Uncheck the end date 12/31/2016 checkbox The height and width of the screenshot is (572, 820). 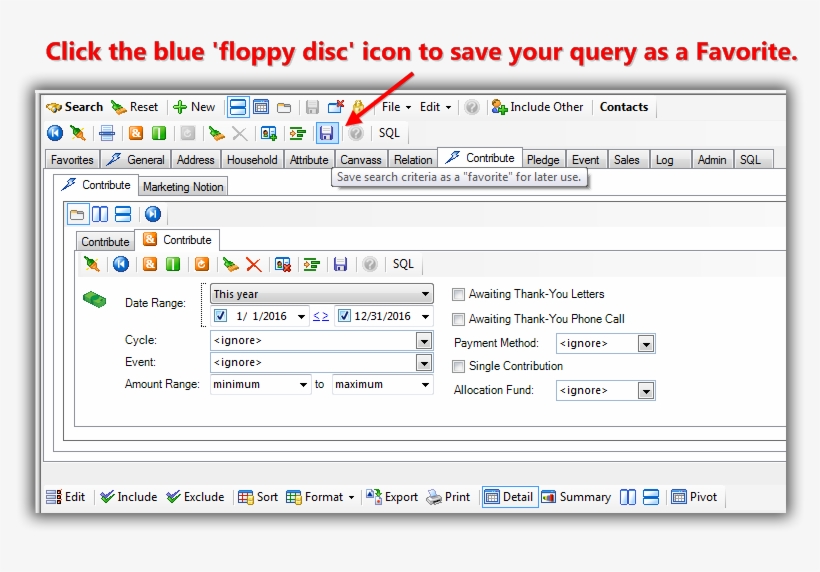[344, 316]
